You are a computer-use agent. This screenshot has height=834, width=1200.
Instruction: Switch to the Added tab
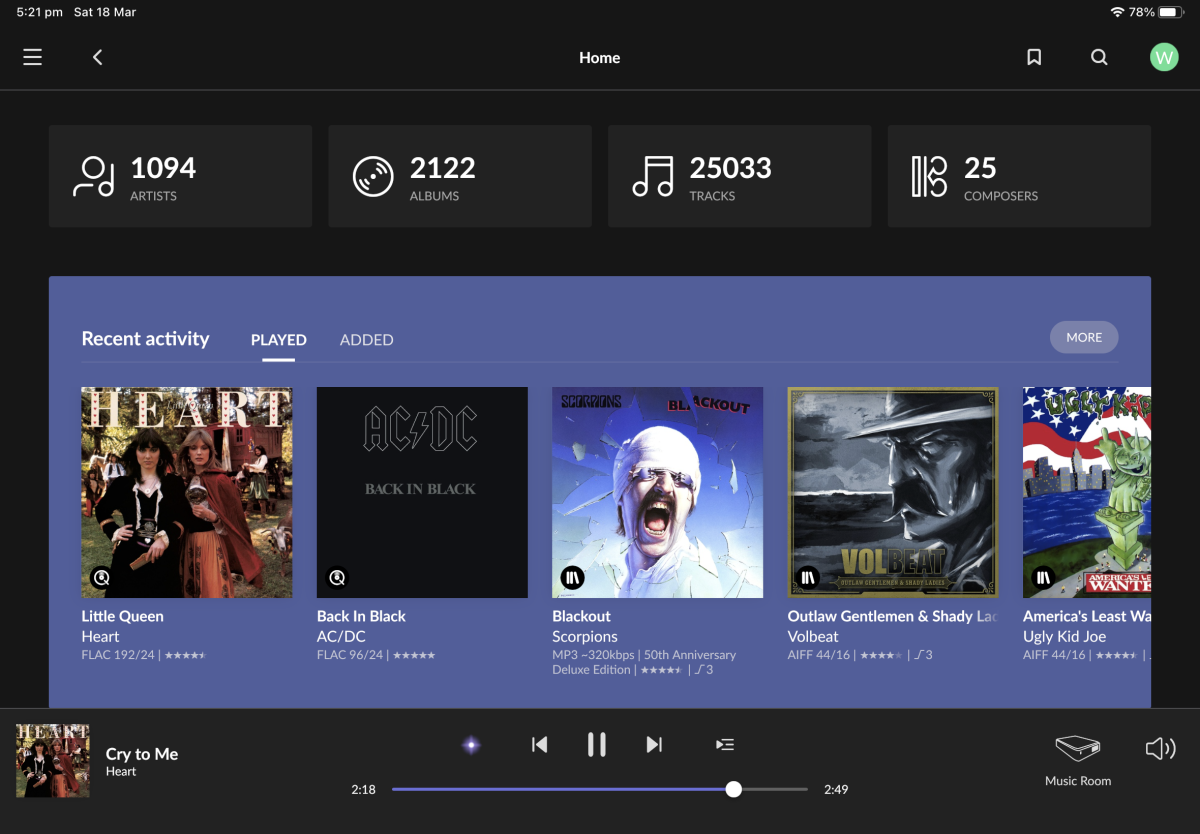[367, 340]
